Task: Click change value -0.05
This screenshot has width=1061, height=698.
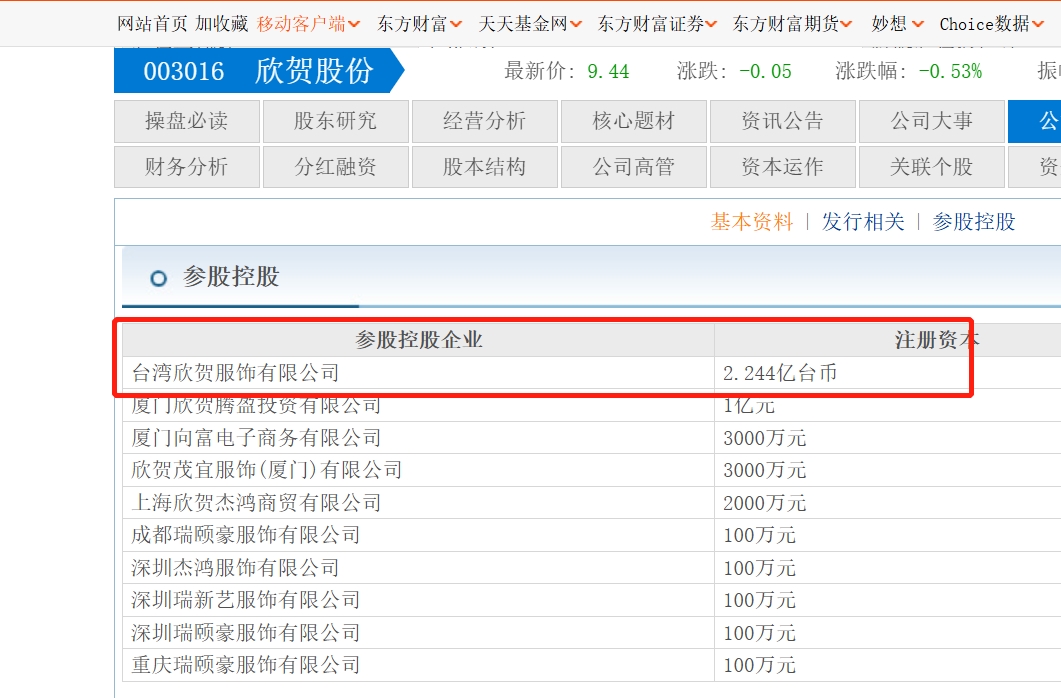Action: click(765, 71)
